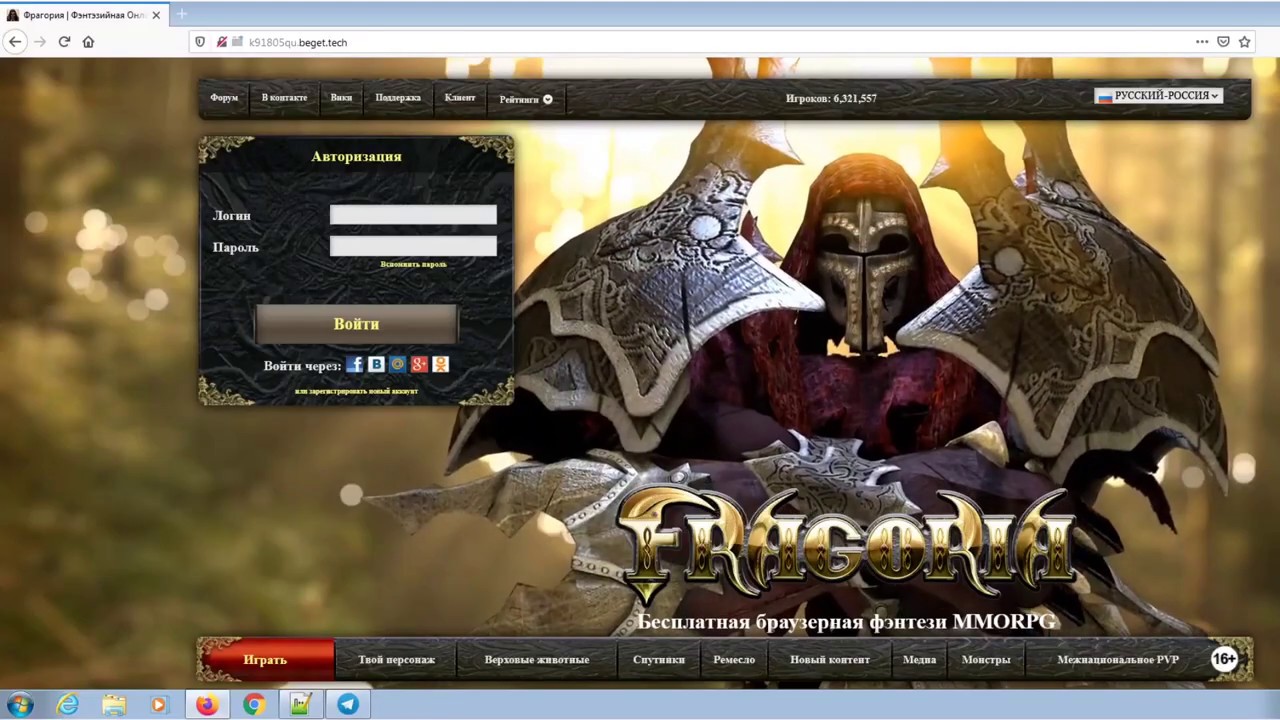This screenshot has height=720, width=1280.
Task: Click the Pocket save icon
Action: point(1223,42)
